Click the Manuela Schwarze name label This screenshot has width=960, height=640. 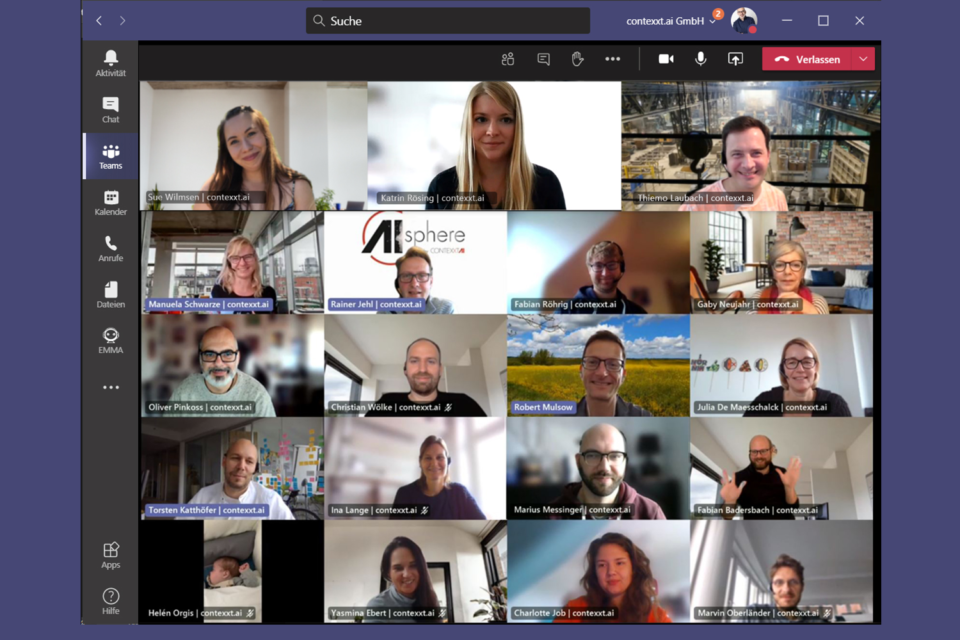click(208, 304)
